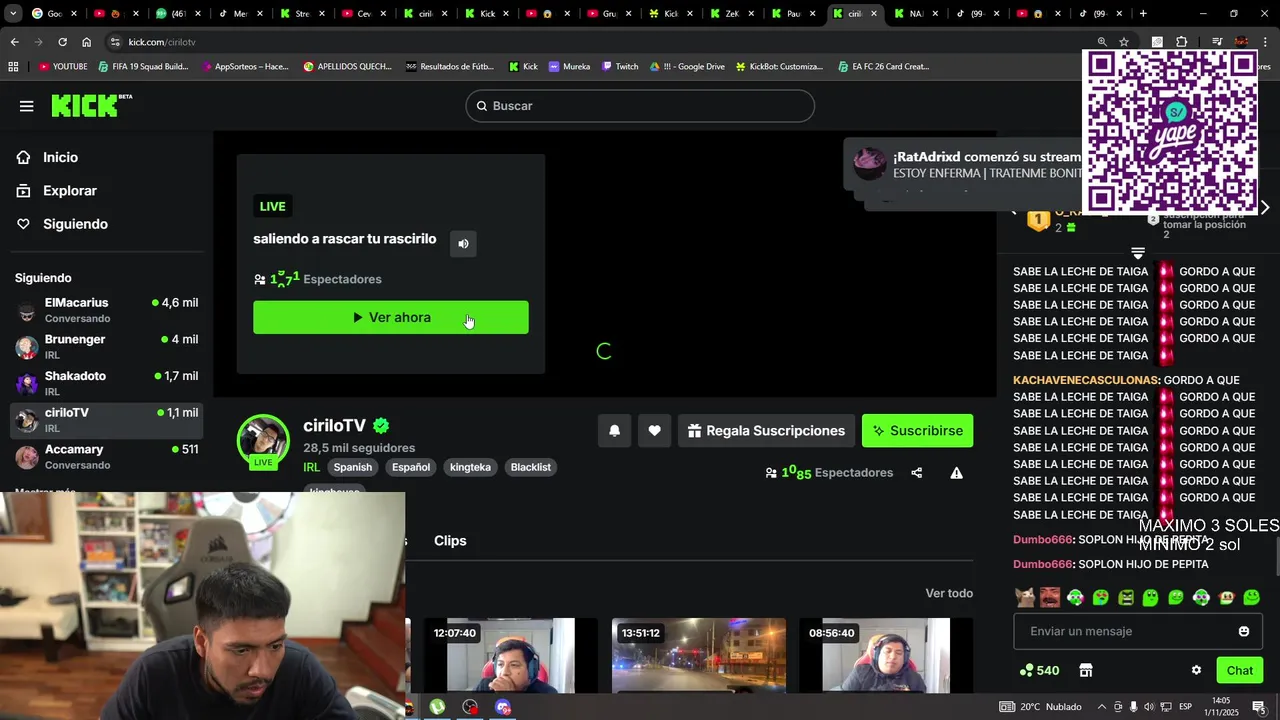Open Brunenger followed channel

pyautogui.click(x=106, y=347)
